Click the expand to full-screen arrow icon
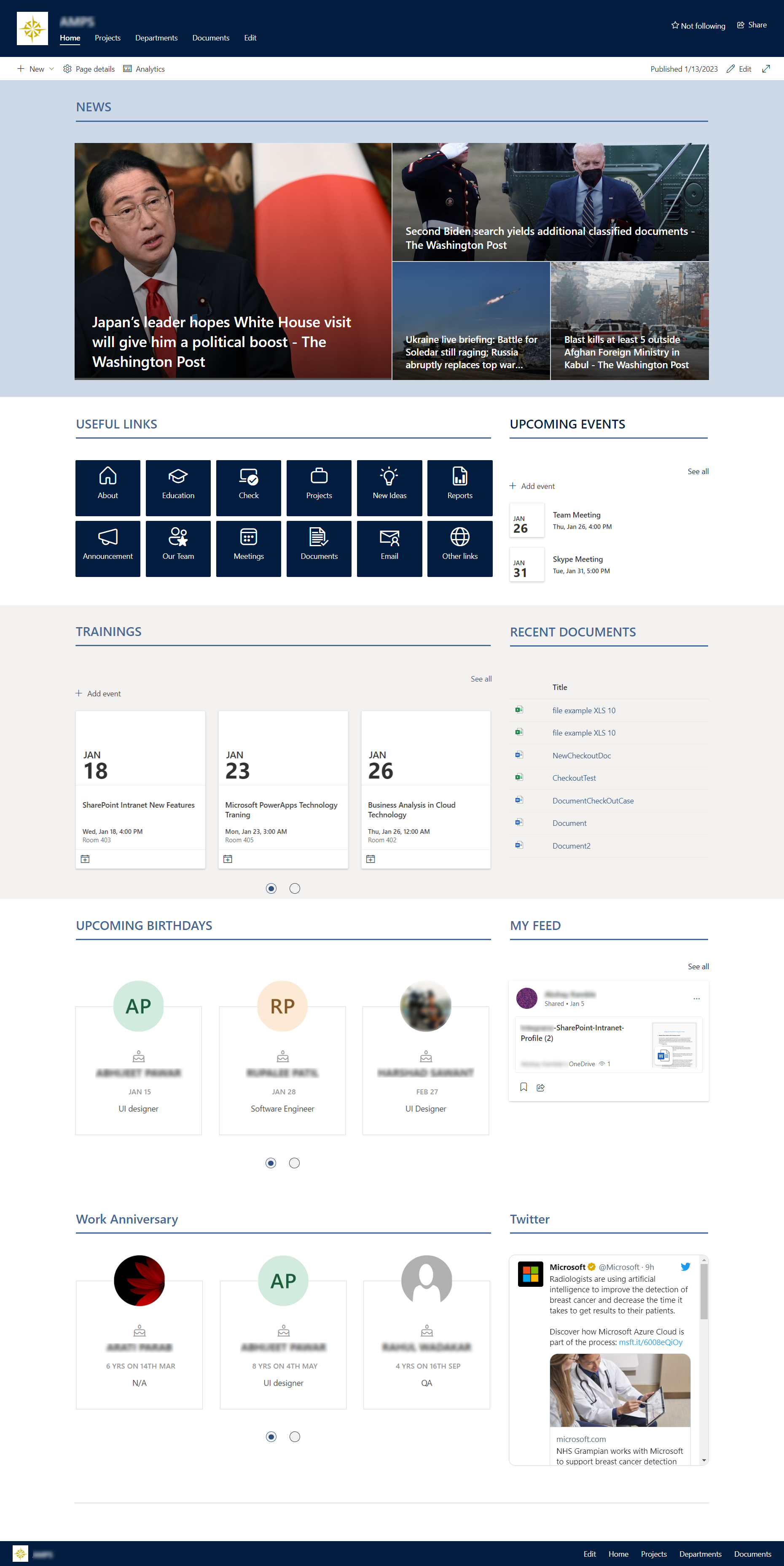The width and height of the screenshot is (784, 1566). 766,69
